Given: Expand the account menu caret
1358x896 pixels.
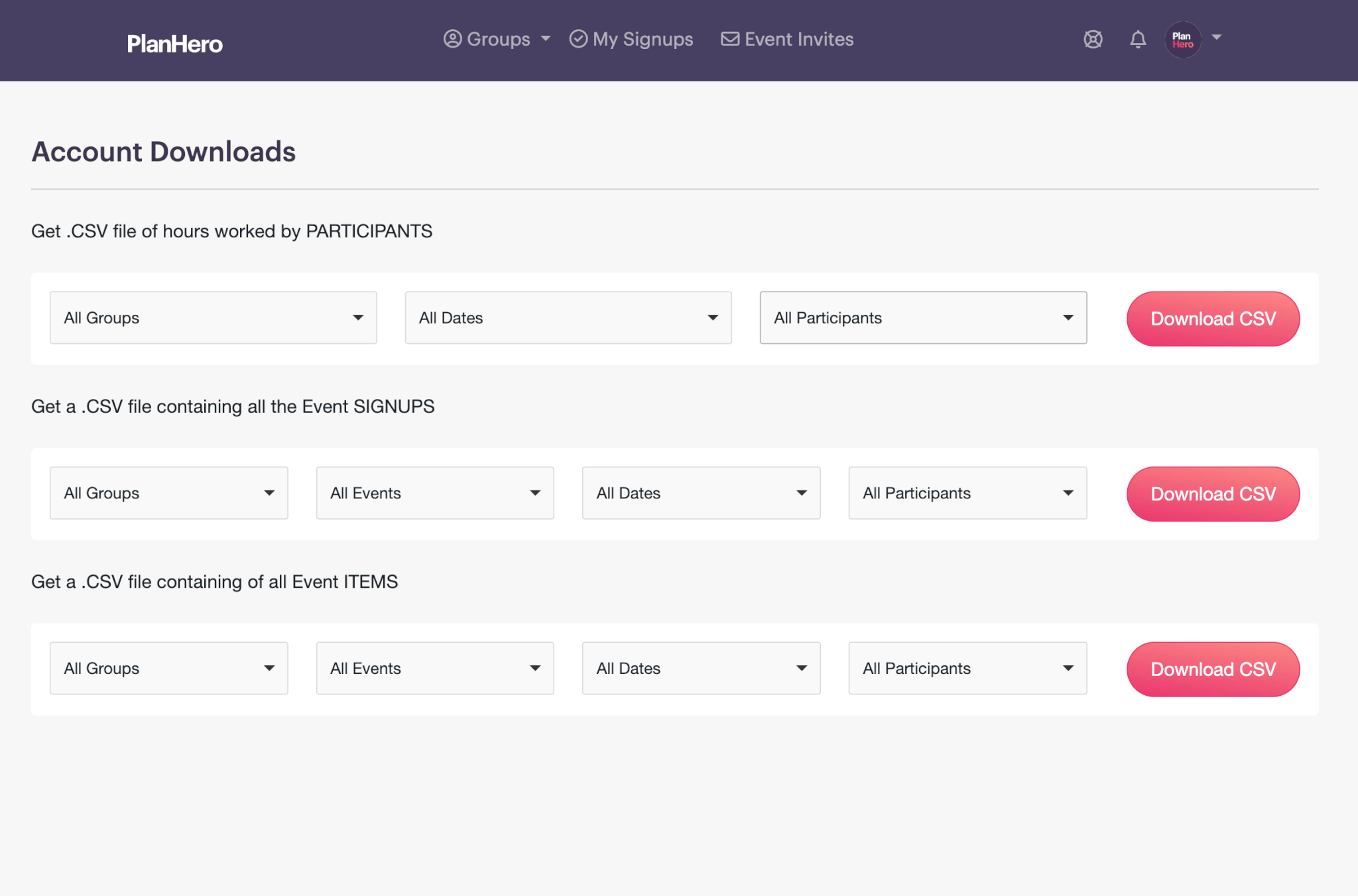Looking at the screenshot, I should [x=1217, y=38].
